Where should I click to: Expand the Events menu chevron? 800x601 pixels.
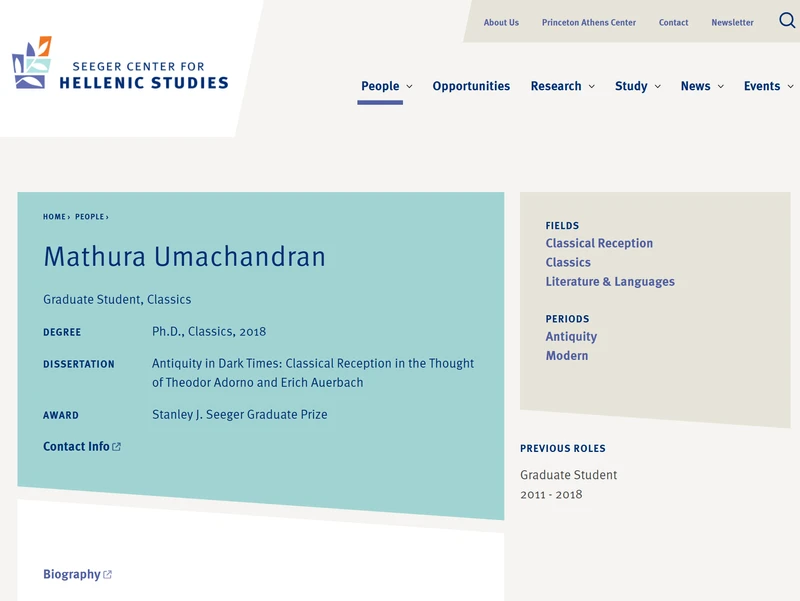(x=790, y=86)
